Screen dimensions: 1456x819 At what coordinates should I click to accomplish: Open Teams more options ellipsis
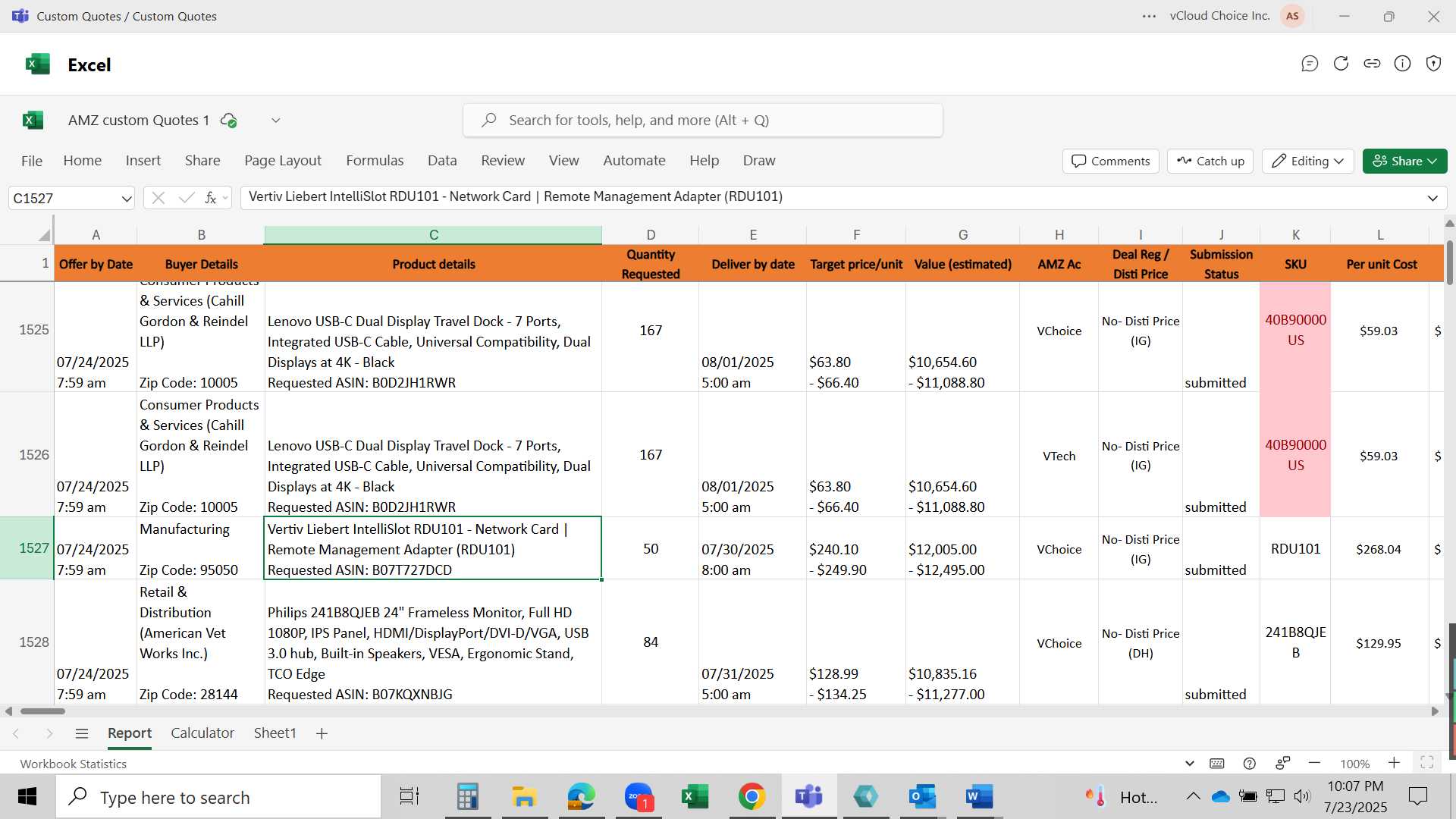1150,16
